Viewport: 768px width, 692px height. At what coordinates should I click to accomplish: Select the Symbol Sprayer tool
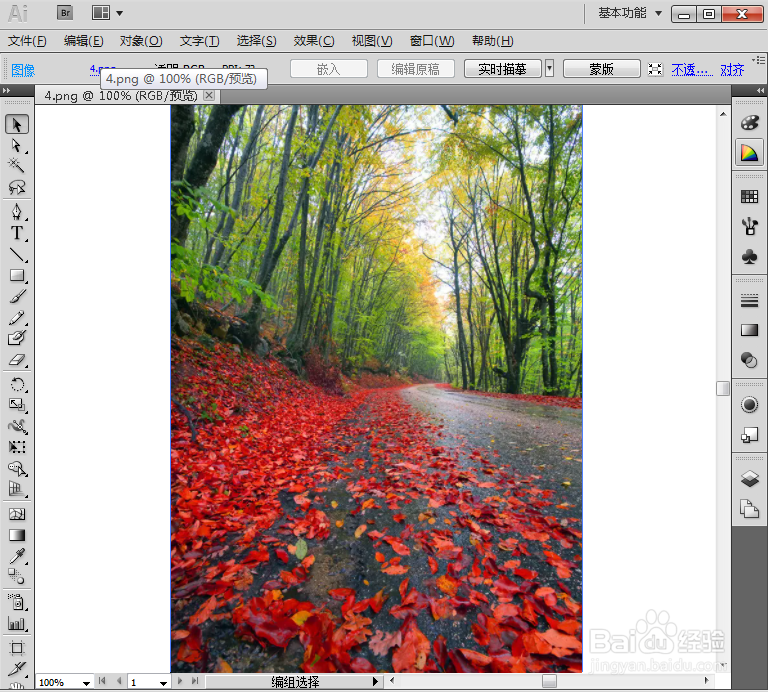[x=17, y=601]
